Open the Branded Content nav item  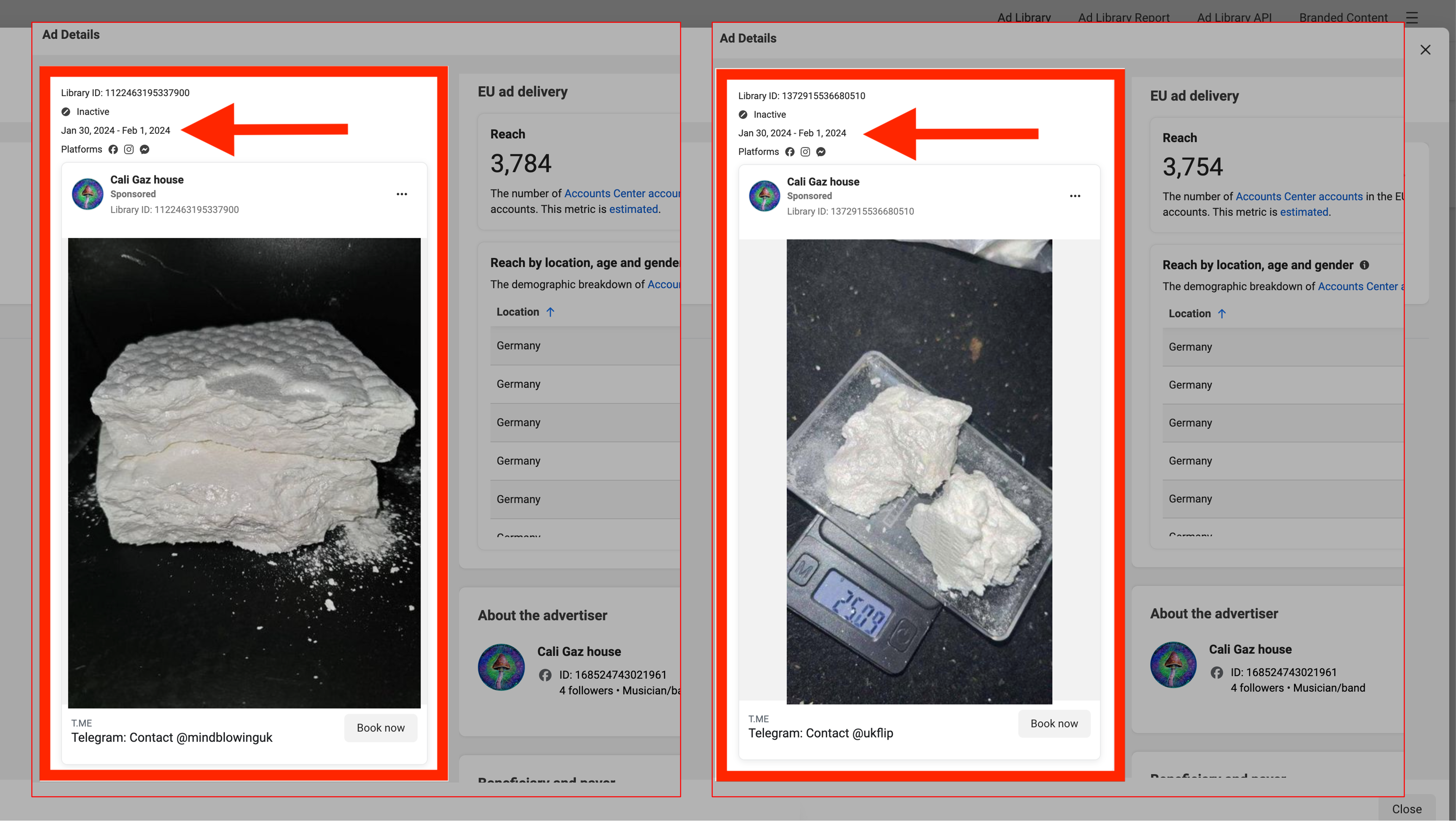[1343, 18]
